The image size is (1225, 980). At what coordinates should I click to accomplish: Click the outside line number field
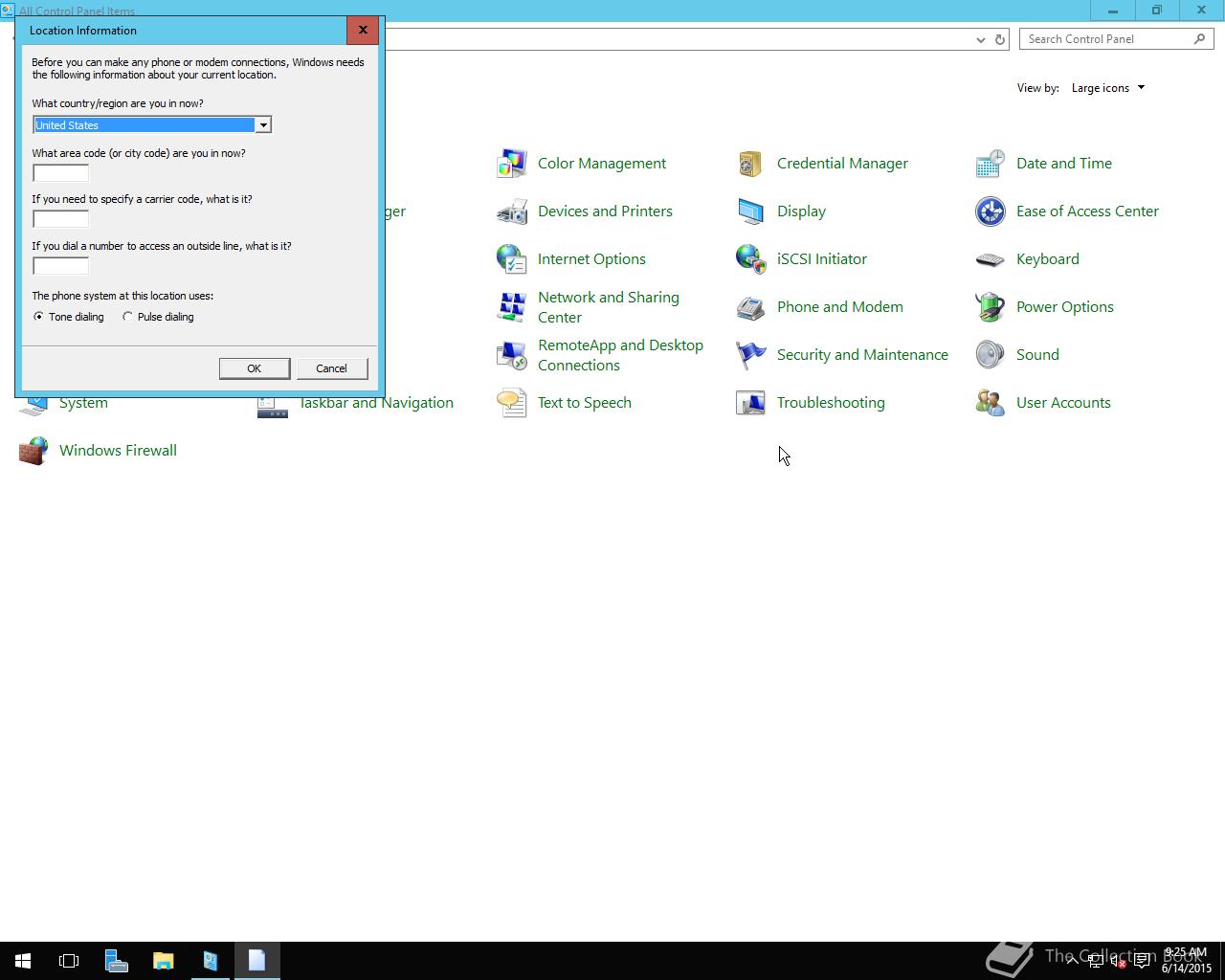tap(60, 266)
